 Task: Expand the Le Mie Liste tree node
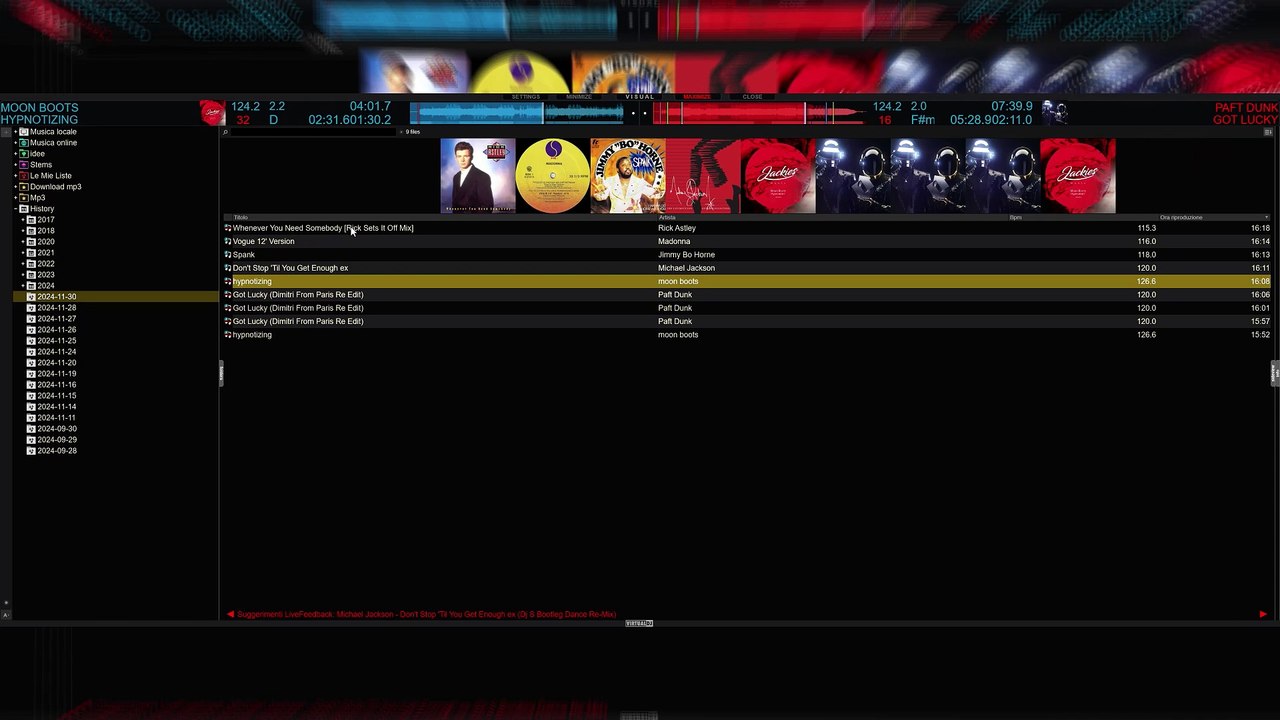(x=16, y=176)
